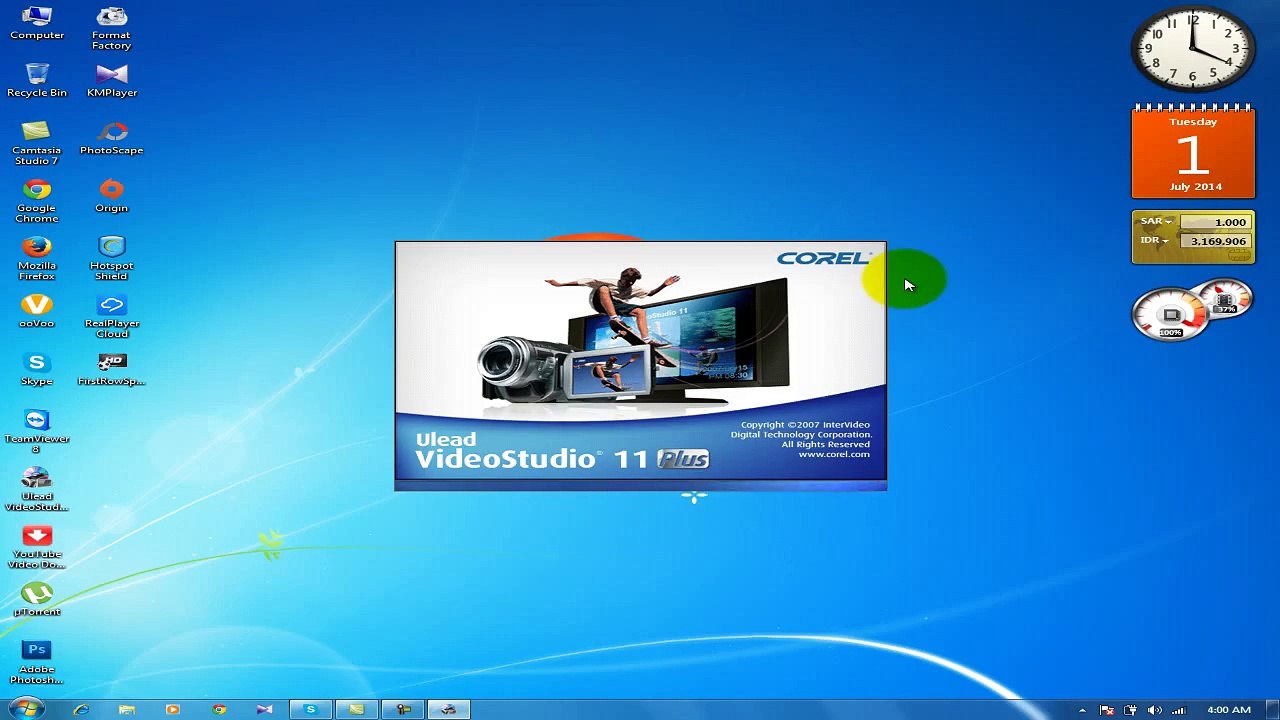The width and height of the screenshot is (1280, 720).
Task: Click the Tuesday 1 July calendar gadget
Action: point(1193,153)
